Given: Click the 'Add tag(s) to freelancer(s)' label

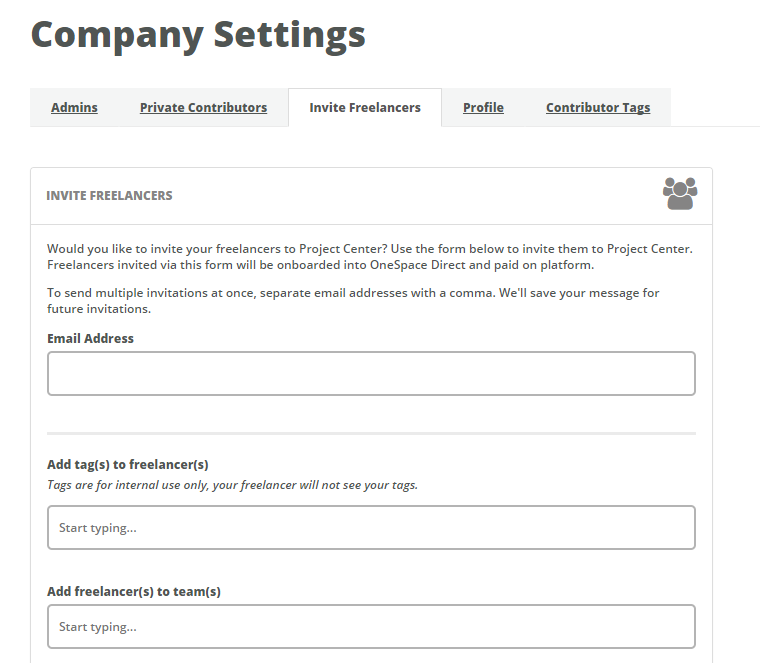Looking at the screenshot, I should 127,464.
